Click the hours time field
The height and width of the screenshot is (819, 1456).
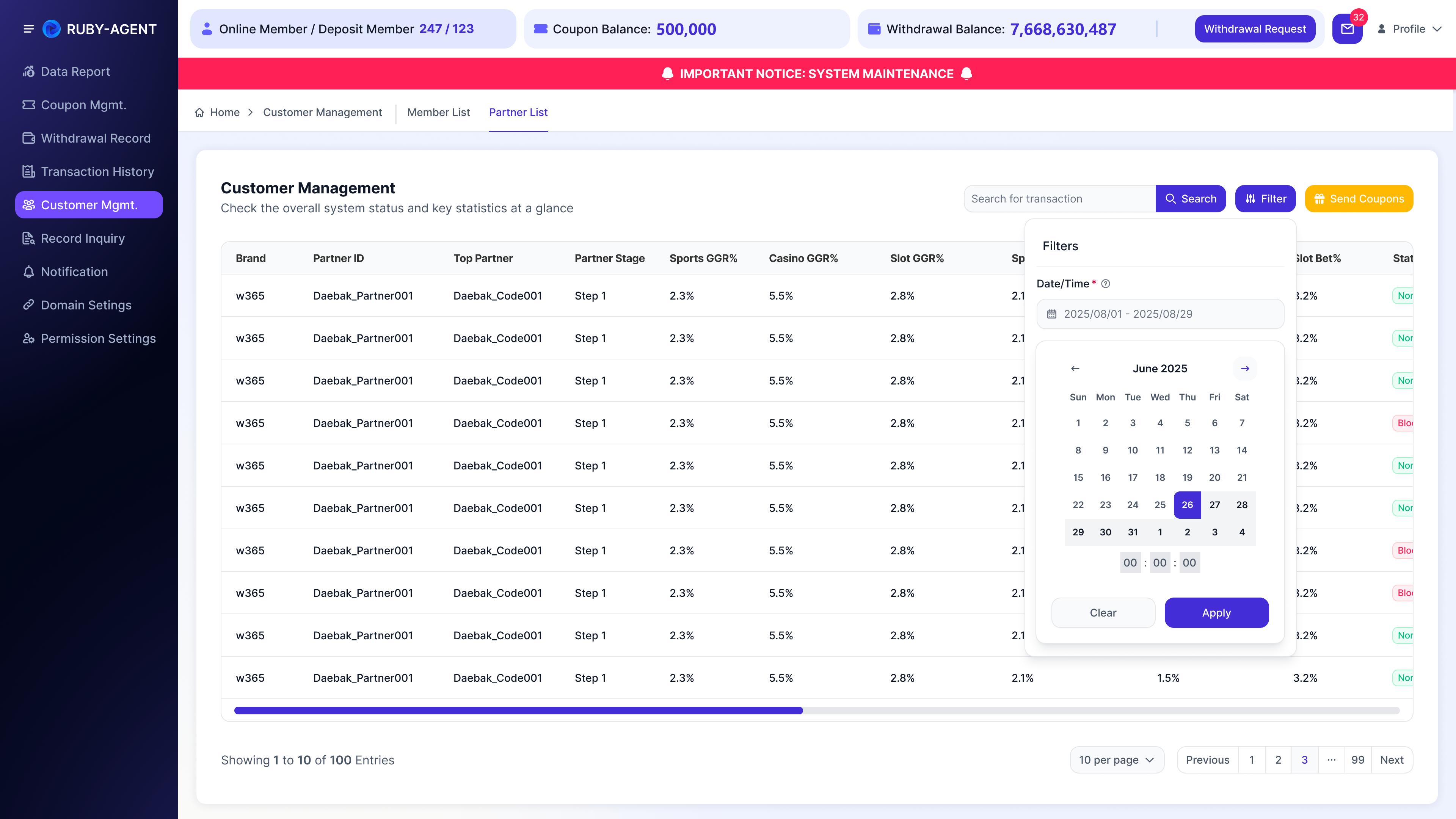1130,563
